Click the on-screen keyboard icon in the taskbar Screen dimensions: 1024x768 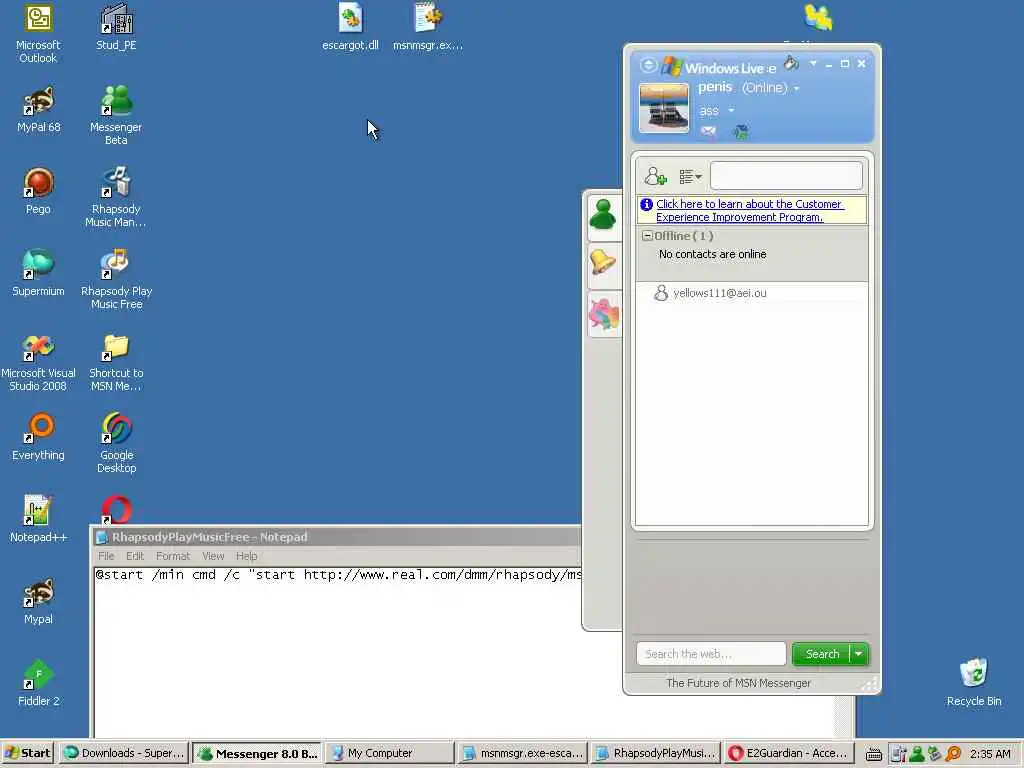click(x=874, y=754)
